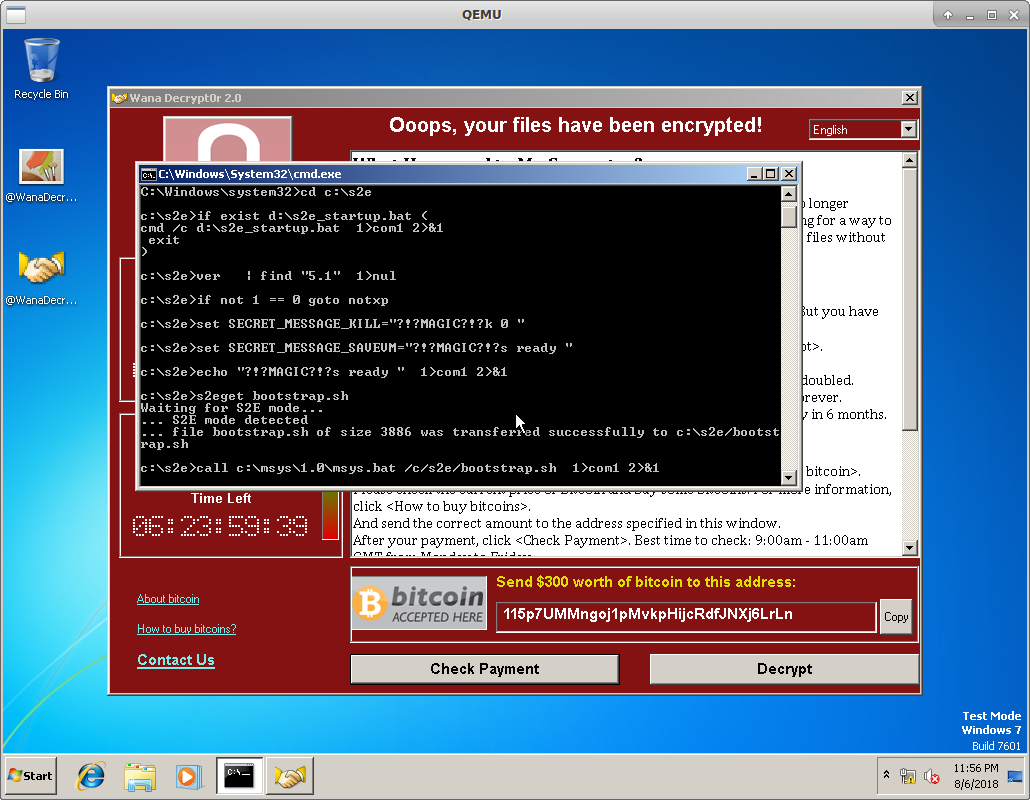The image size is (1030, 800).
Task: Click the Time Left countdown timer
Action: tap(220, 525)
